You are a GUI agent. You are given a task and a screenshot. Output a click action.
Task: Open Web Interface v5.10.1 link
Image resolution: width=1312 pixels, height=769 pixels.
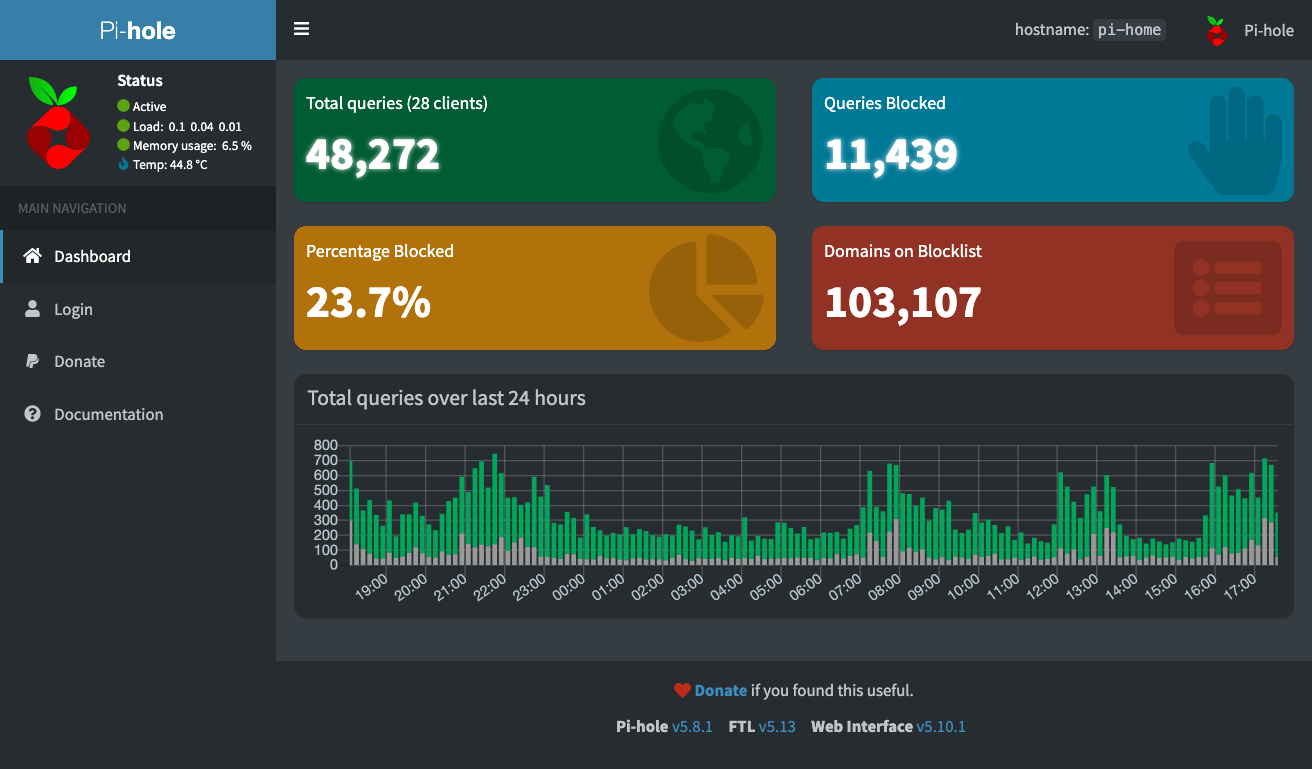pyautogui.click(x=941, y=726)
